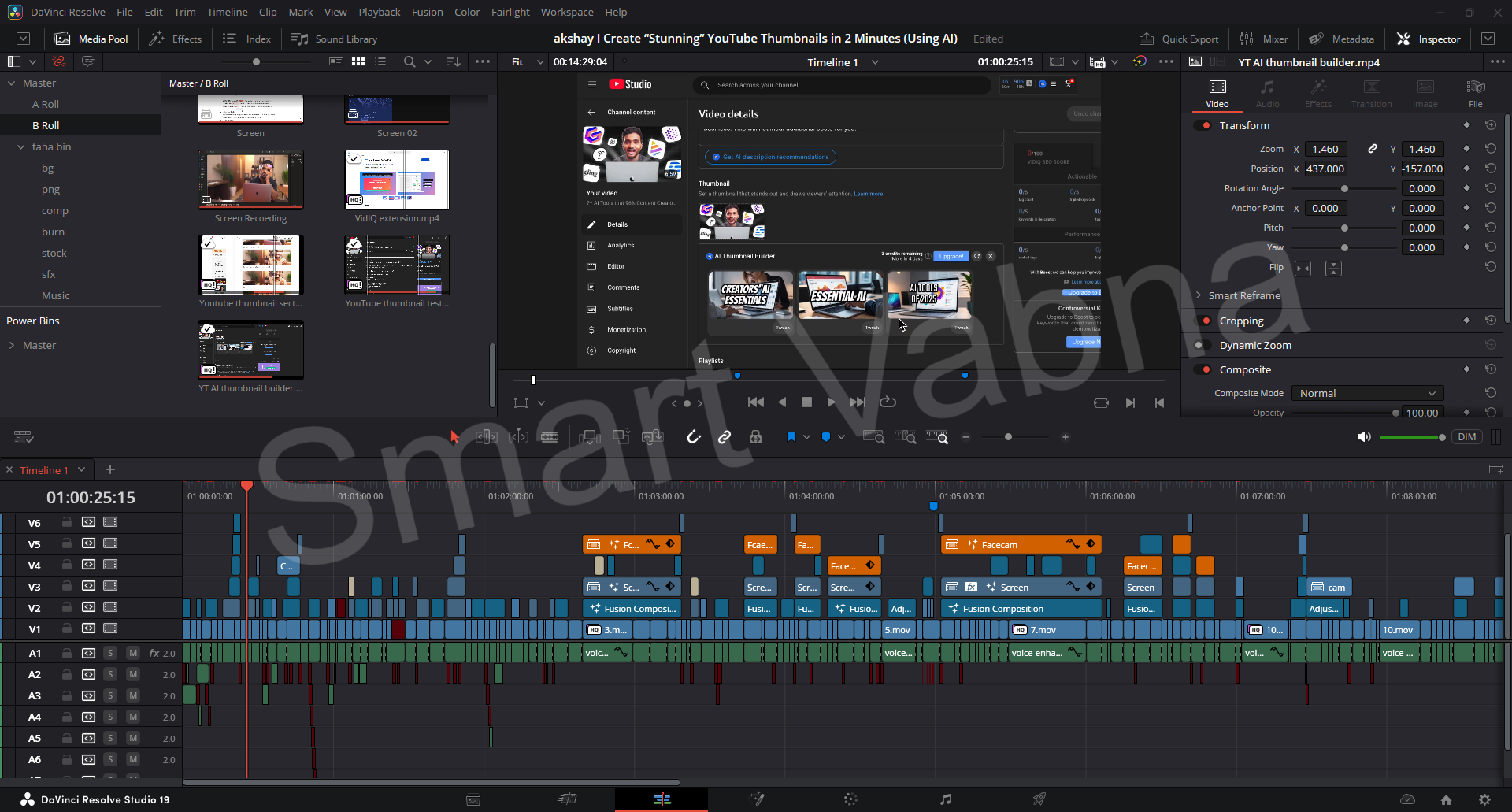The height and width of the screenshot is (812, 1512).
Task: Switch to the inspector File tab
Action: point(1476,93)
